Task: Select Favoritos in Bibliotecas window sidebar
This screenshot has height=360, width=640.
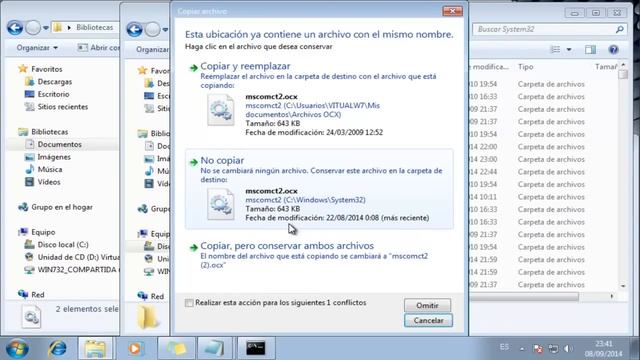Action: tap(47, 69)
